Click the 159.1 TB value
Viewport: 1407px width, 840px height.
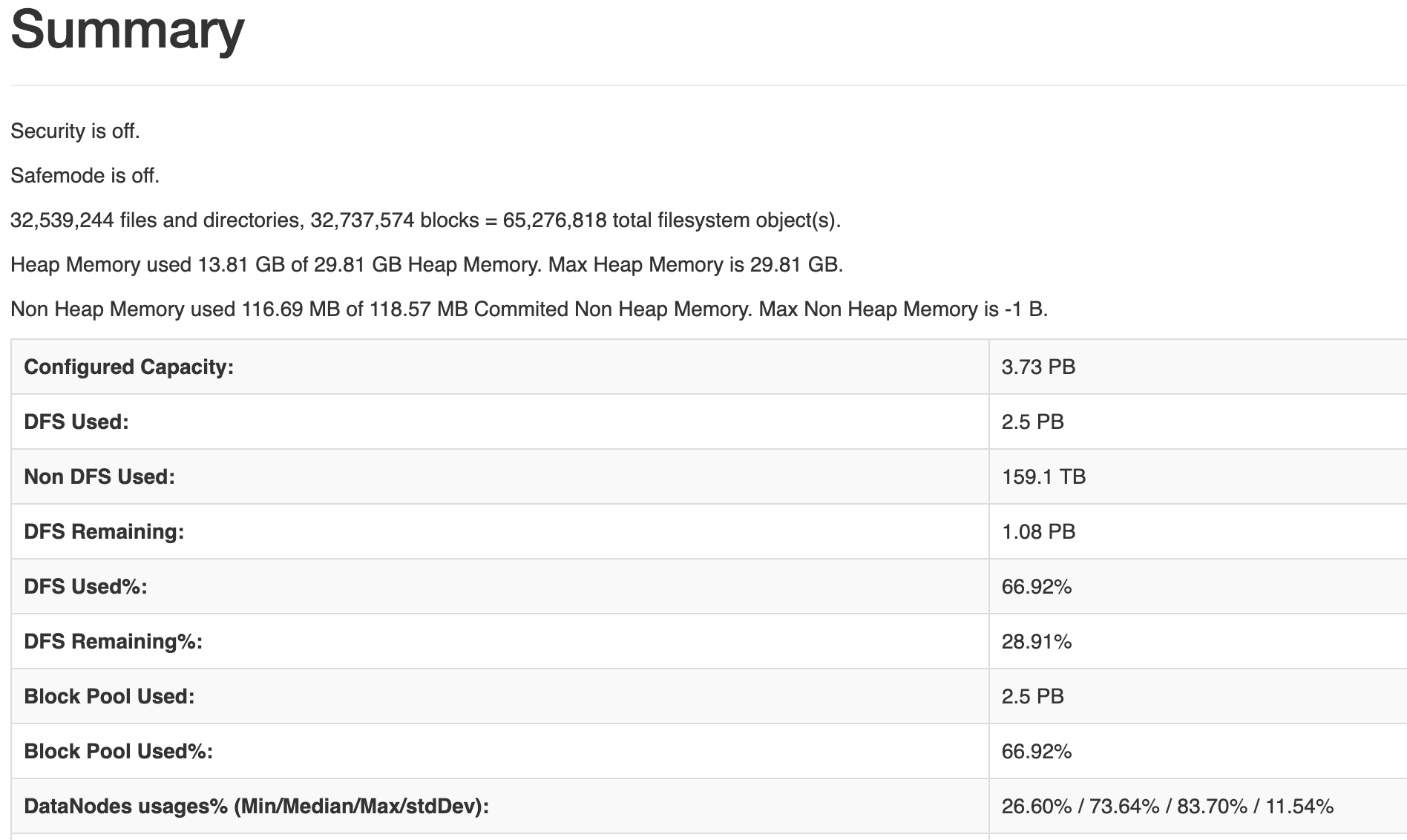point(1043,477)
